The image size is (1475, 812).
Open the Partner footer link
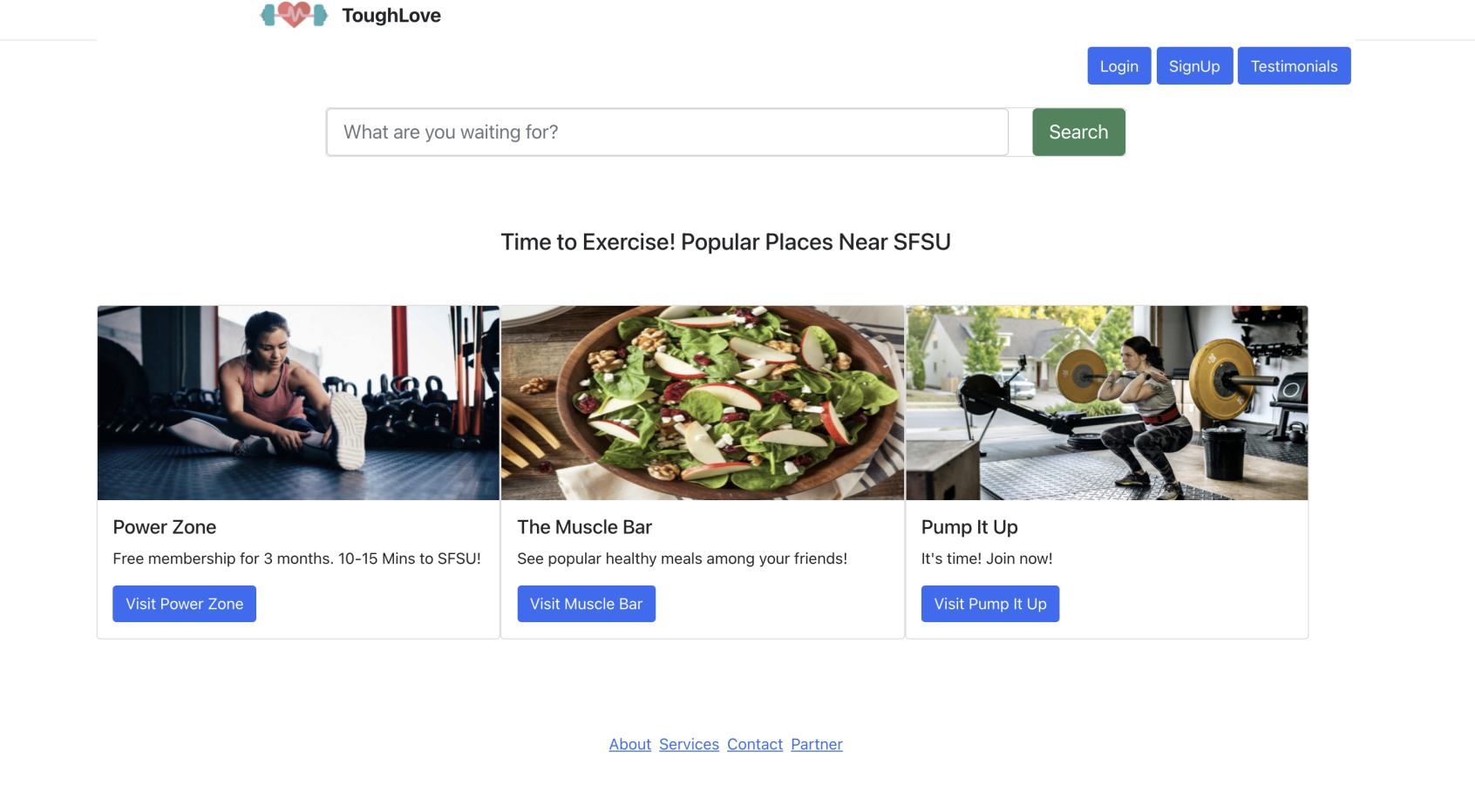click(817, 744)
